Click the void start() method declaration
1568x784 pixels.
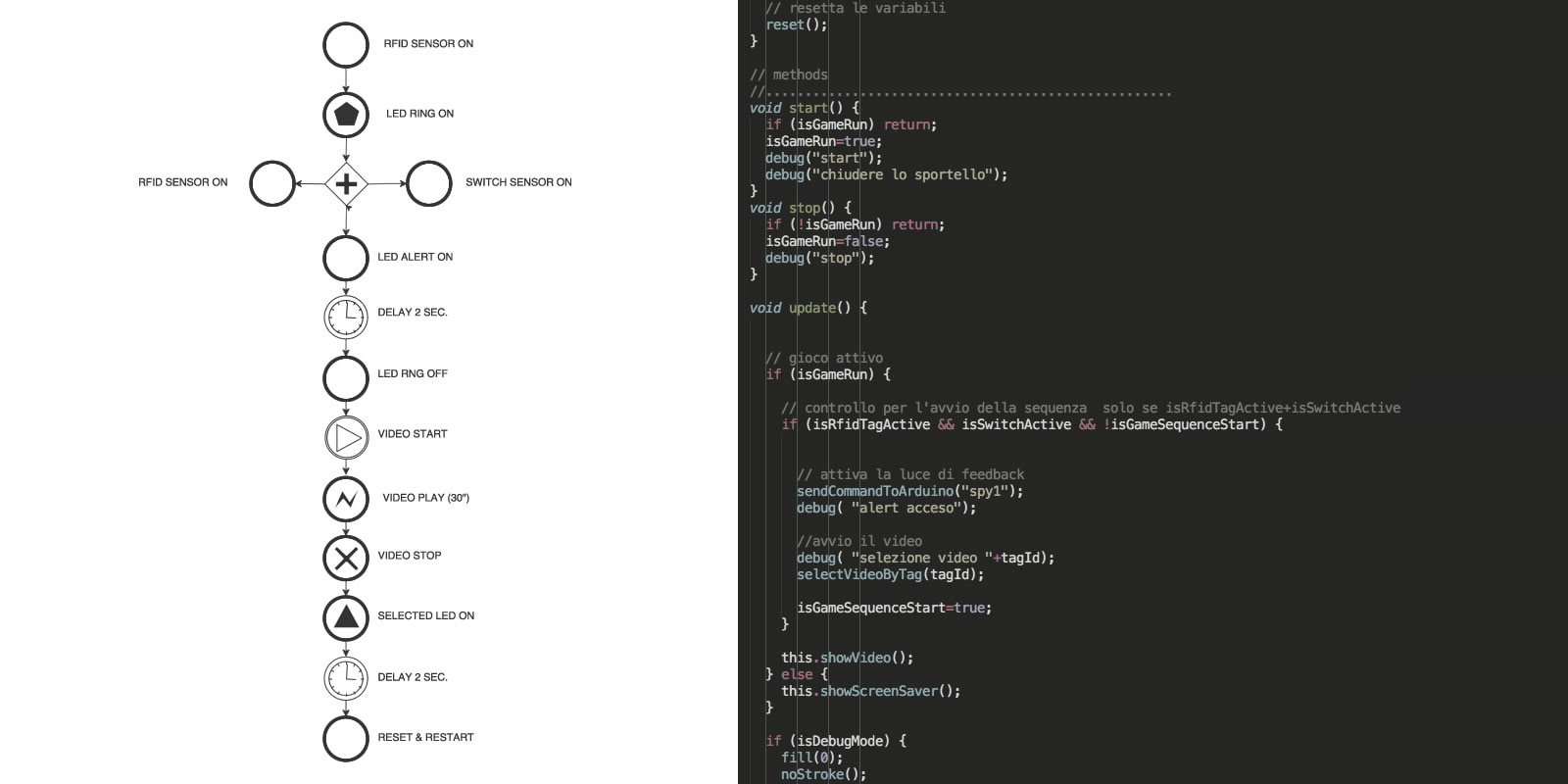[805, 108]
